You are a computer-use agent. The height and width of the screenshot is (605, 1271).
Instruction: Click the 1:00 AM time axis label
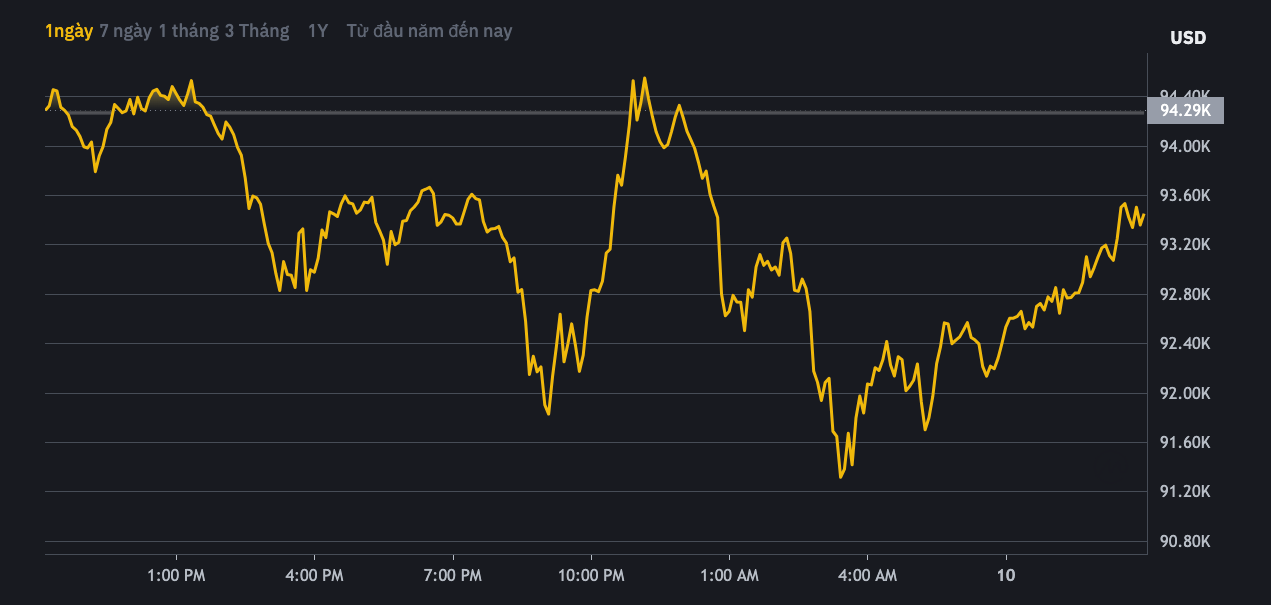pos(729,576)
